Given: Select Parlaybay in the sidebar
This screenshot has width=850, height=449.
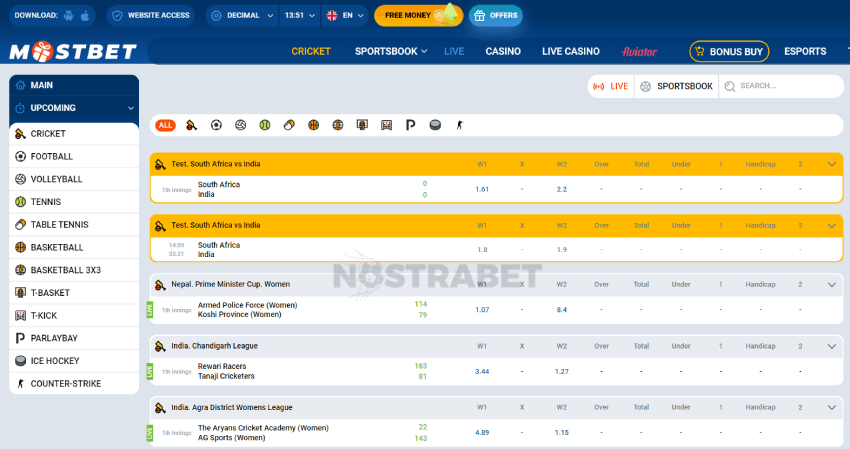Looking at the screenshot, I should point(74,338).
